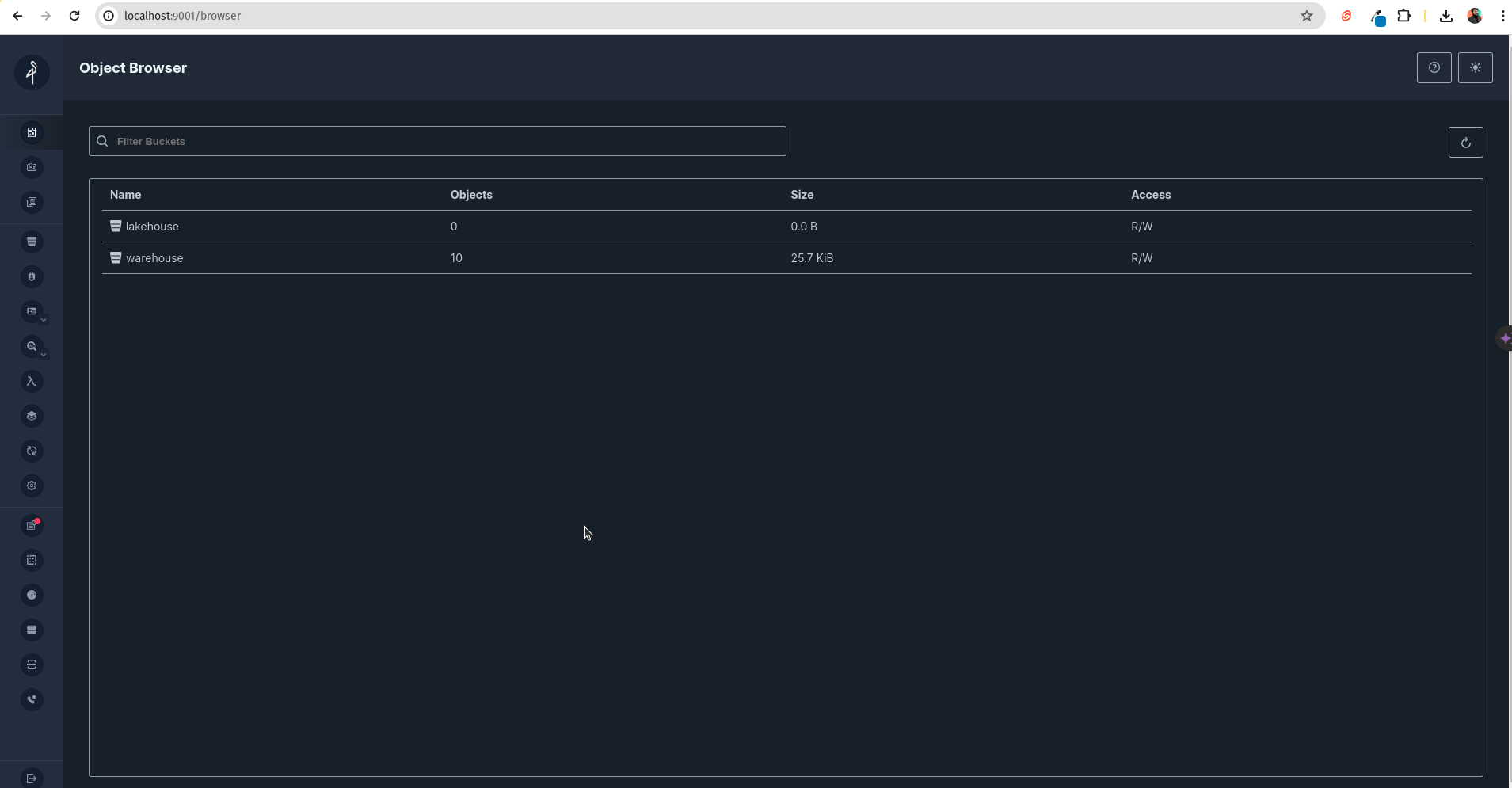Select the Policies document icon in sidebar

tap(32, 202)
